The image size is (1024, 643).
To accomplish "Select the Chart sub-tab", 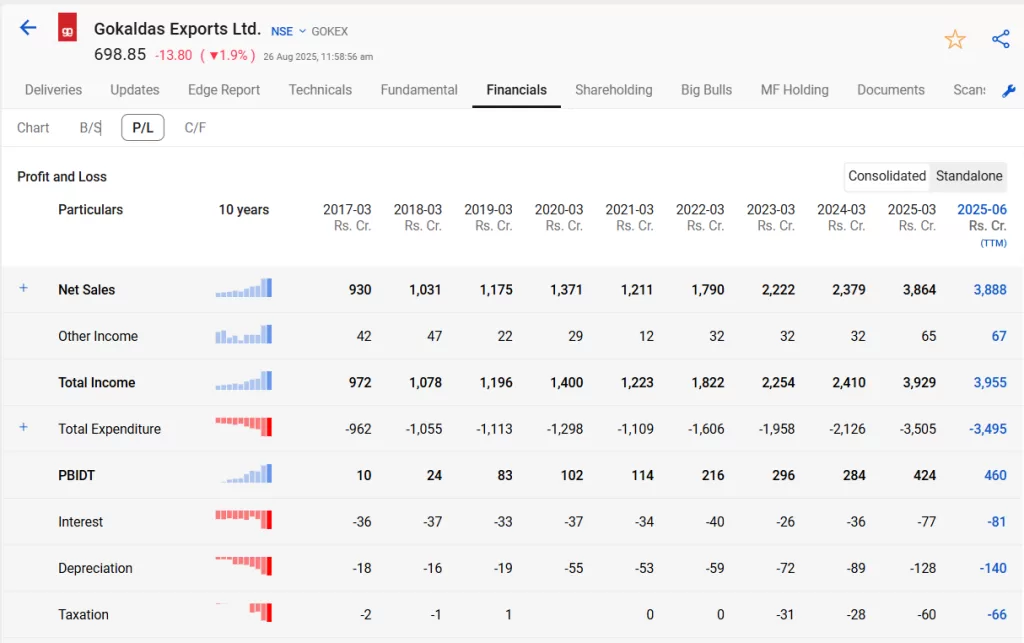I will [x=33, y=128].
